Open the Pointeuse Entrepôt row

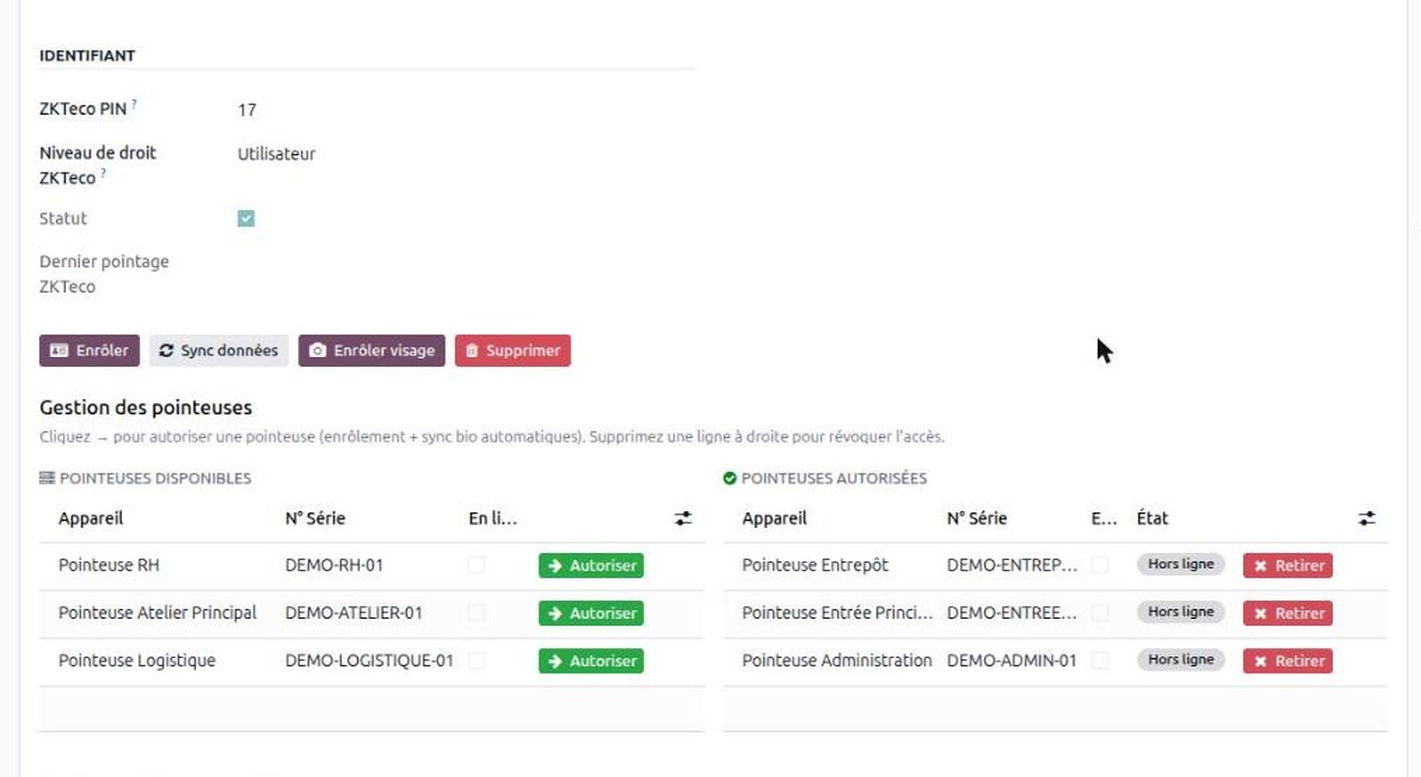point(1055,565)
